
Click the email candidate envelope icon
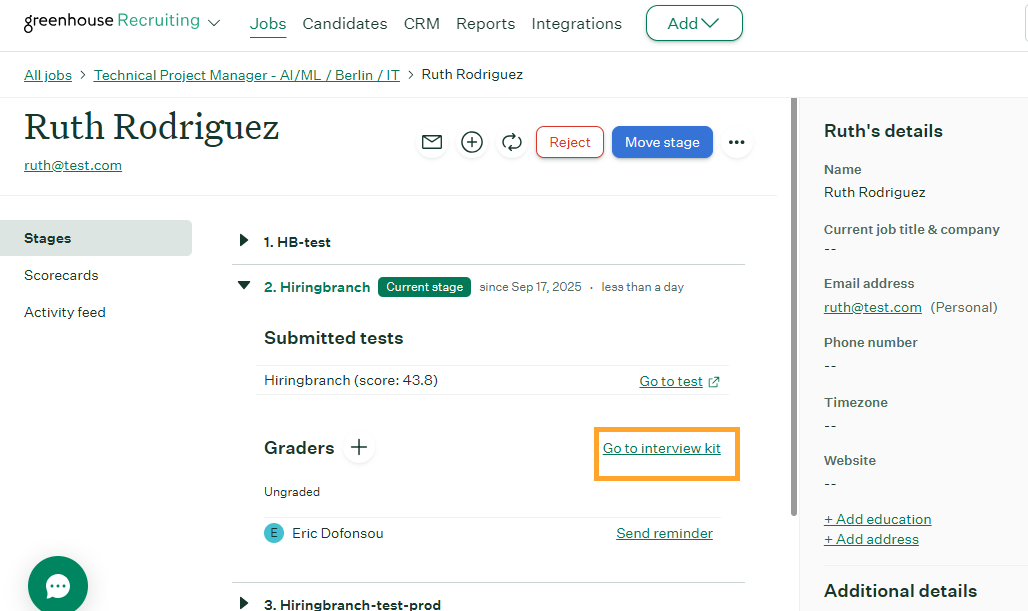point(432,143)
